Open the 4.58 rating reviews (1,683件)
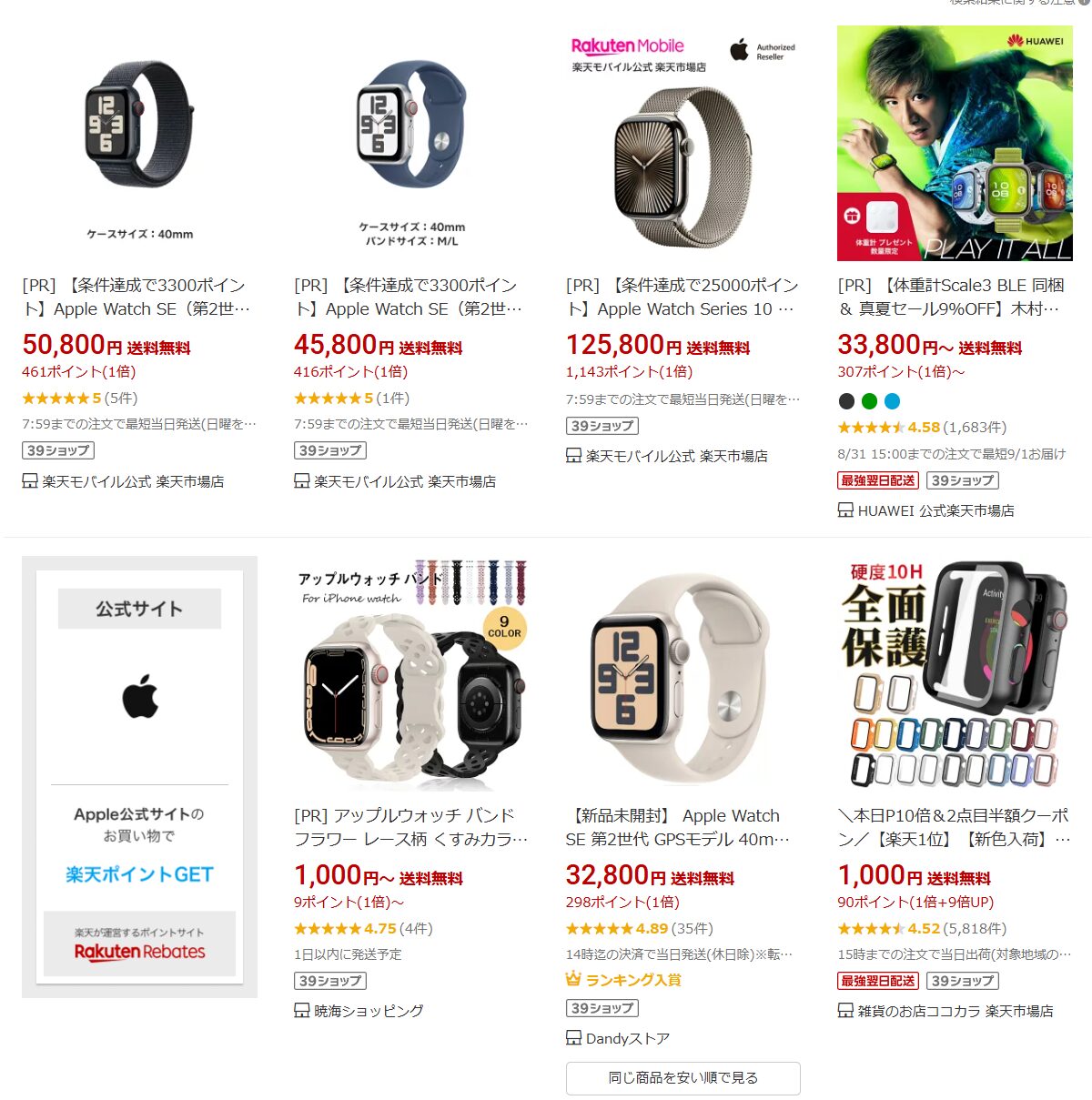 pyautogui.click(x=922, y=428)
